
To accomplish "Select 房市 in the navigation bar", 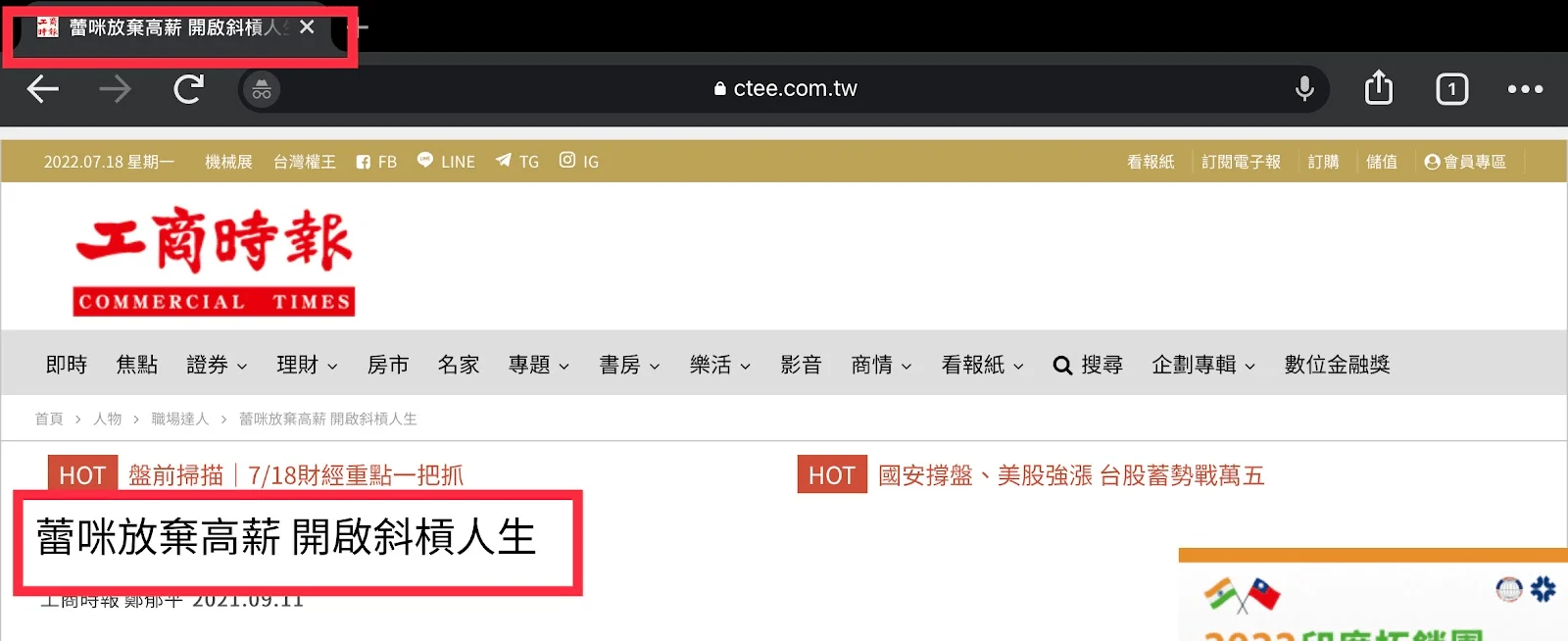I will 388,365.
